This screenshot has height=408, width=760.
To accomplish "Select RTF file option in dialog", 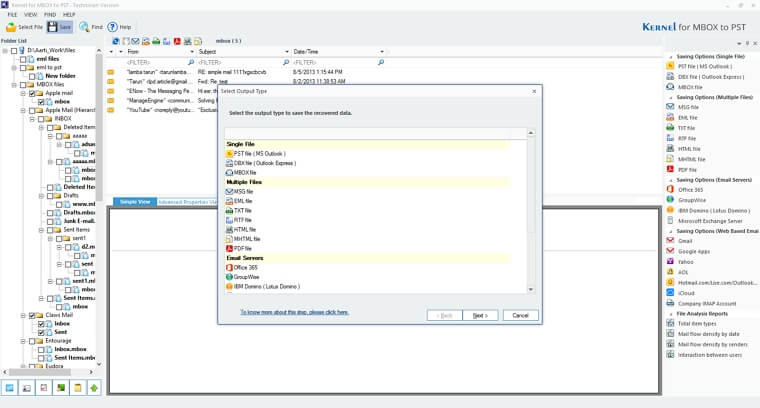I will coord(239,220).
